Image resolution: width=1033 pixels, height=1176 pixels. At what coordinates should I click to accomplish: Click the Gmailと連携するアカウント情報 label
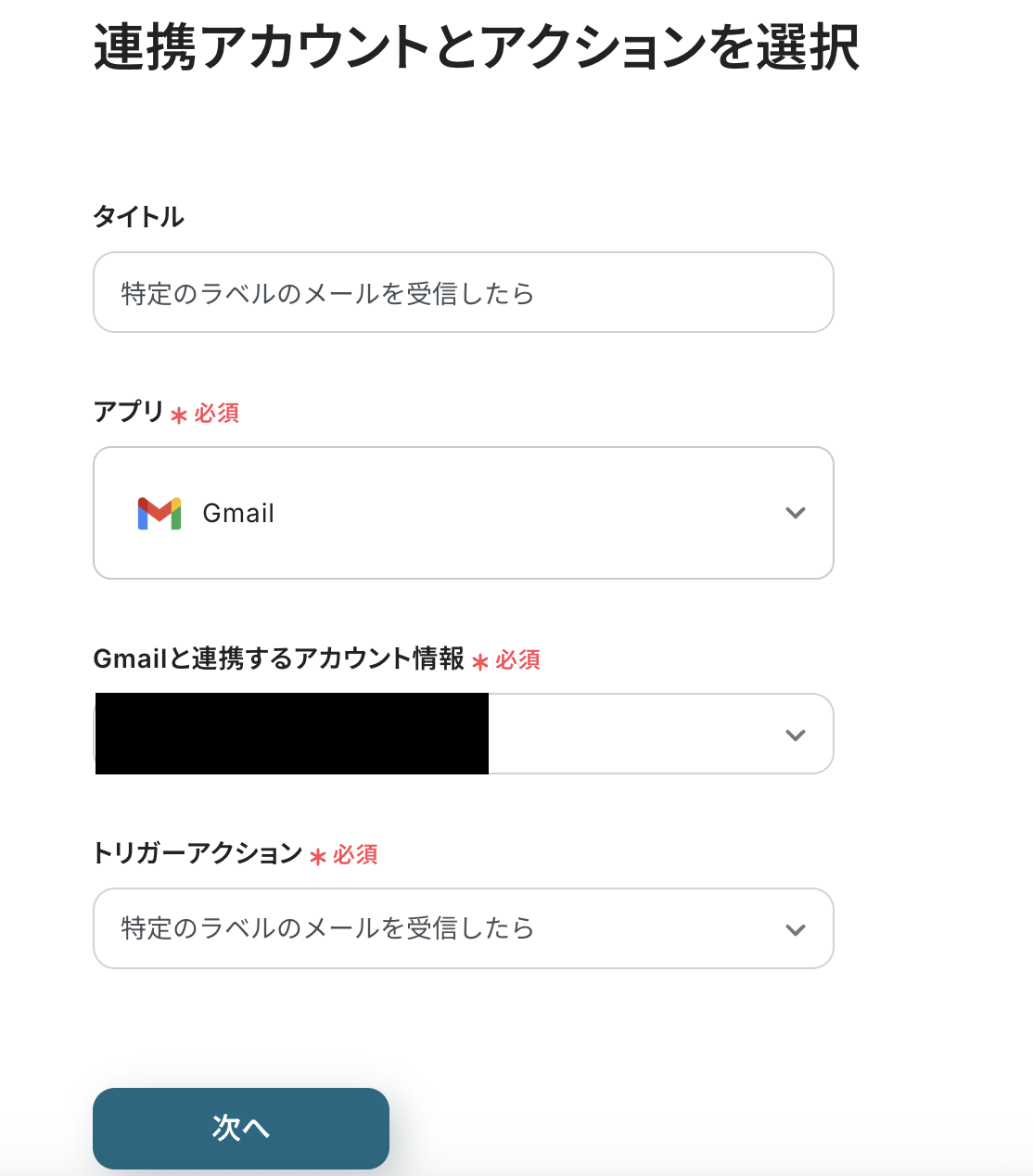278,658
